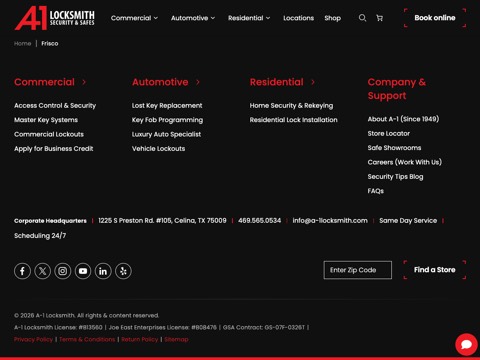Open the Facebook social icon
This screenshot has width=480, height=360.
click(x=22, y=271)
